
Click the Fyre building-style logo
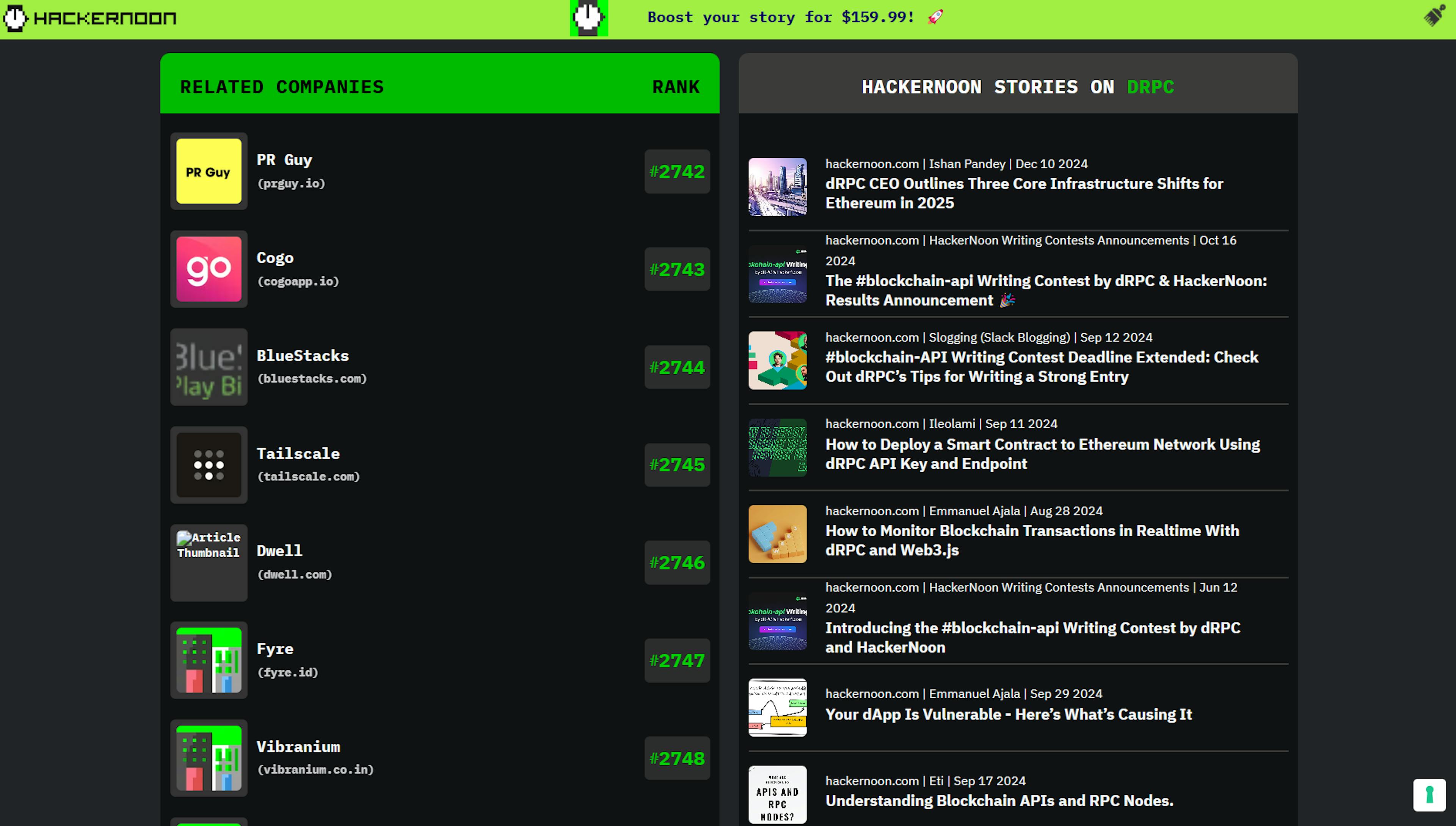[209, 660]
